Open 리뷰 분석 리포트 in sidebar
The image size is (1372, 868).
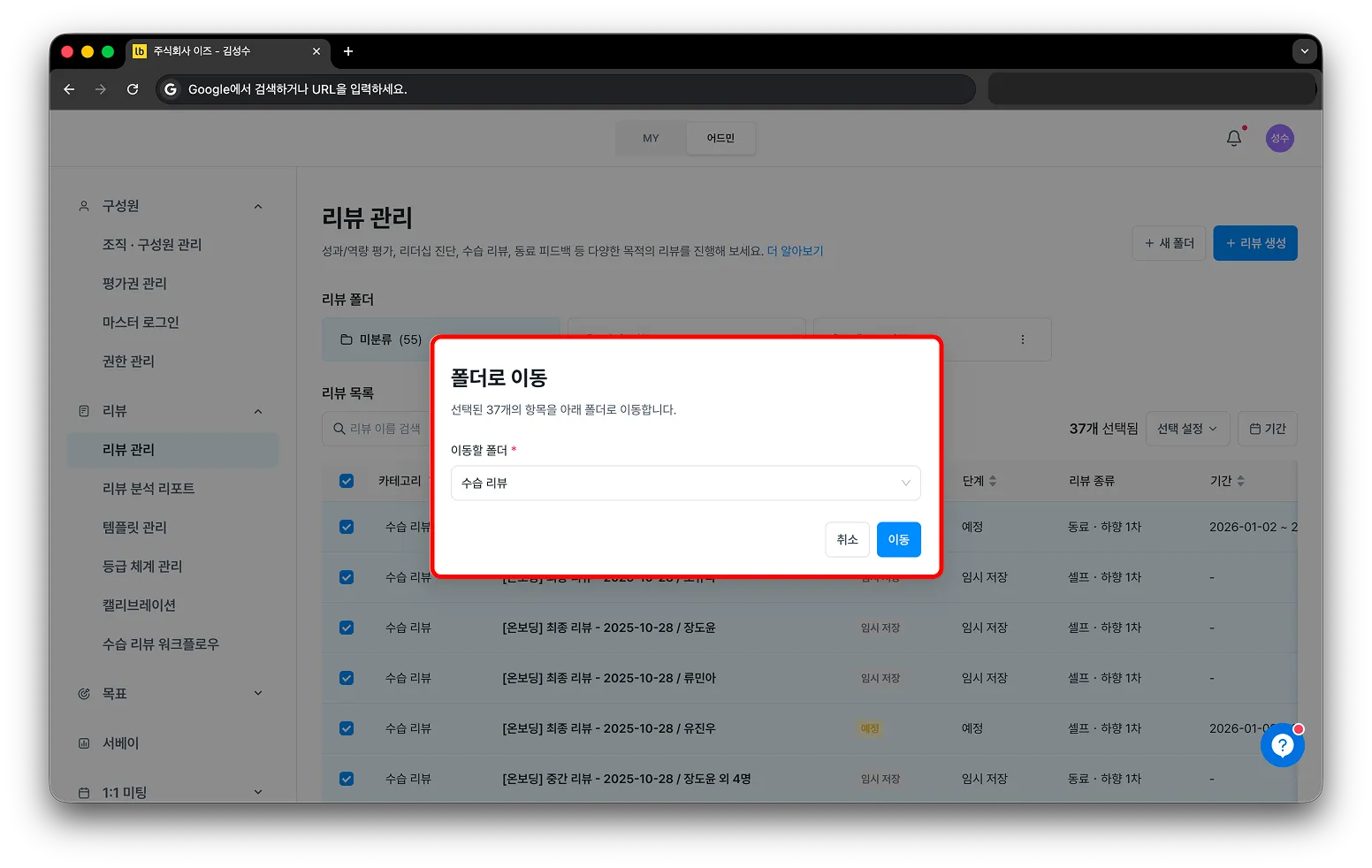click(149, 489)
